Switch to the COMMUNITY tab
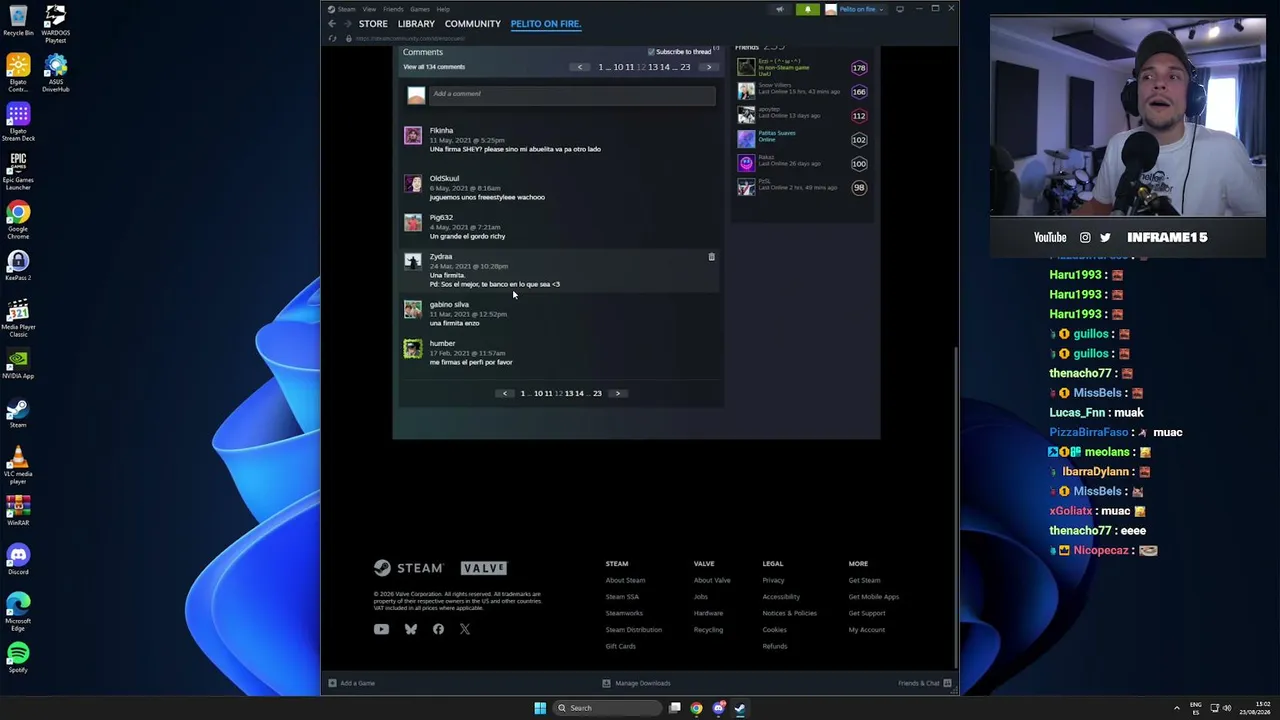This screenshot has width=1280, height=720. (473, 23)
